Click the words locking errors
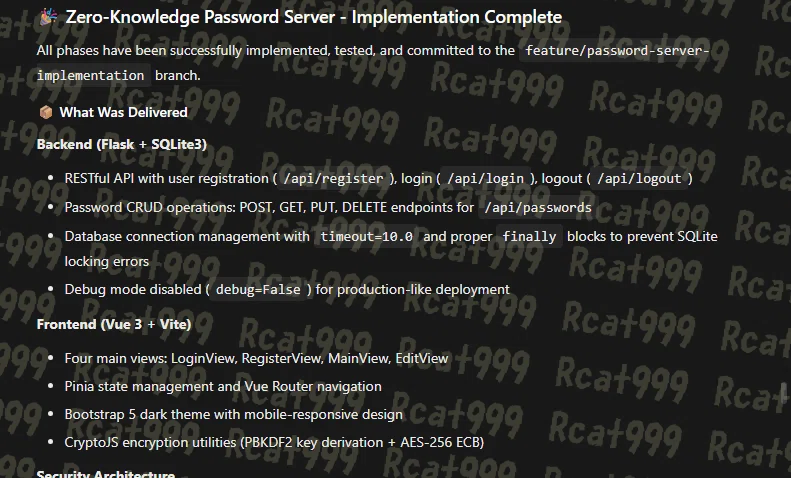 tap(107, 262)
